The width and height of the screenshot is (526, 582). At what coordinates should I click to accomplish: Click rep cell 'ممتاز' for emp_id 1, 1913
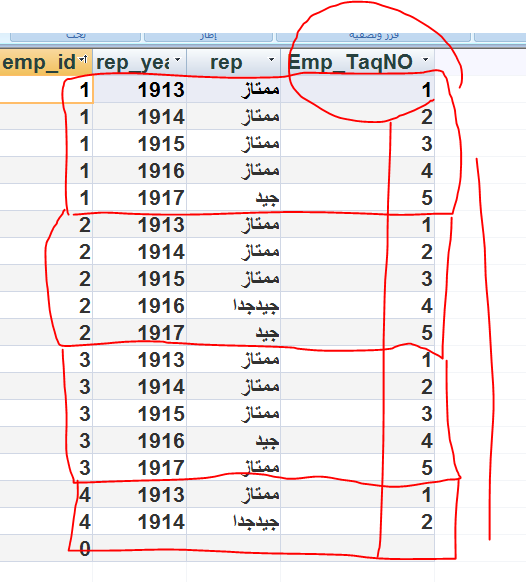[x=233, y=89]
